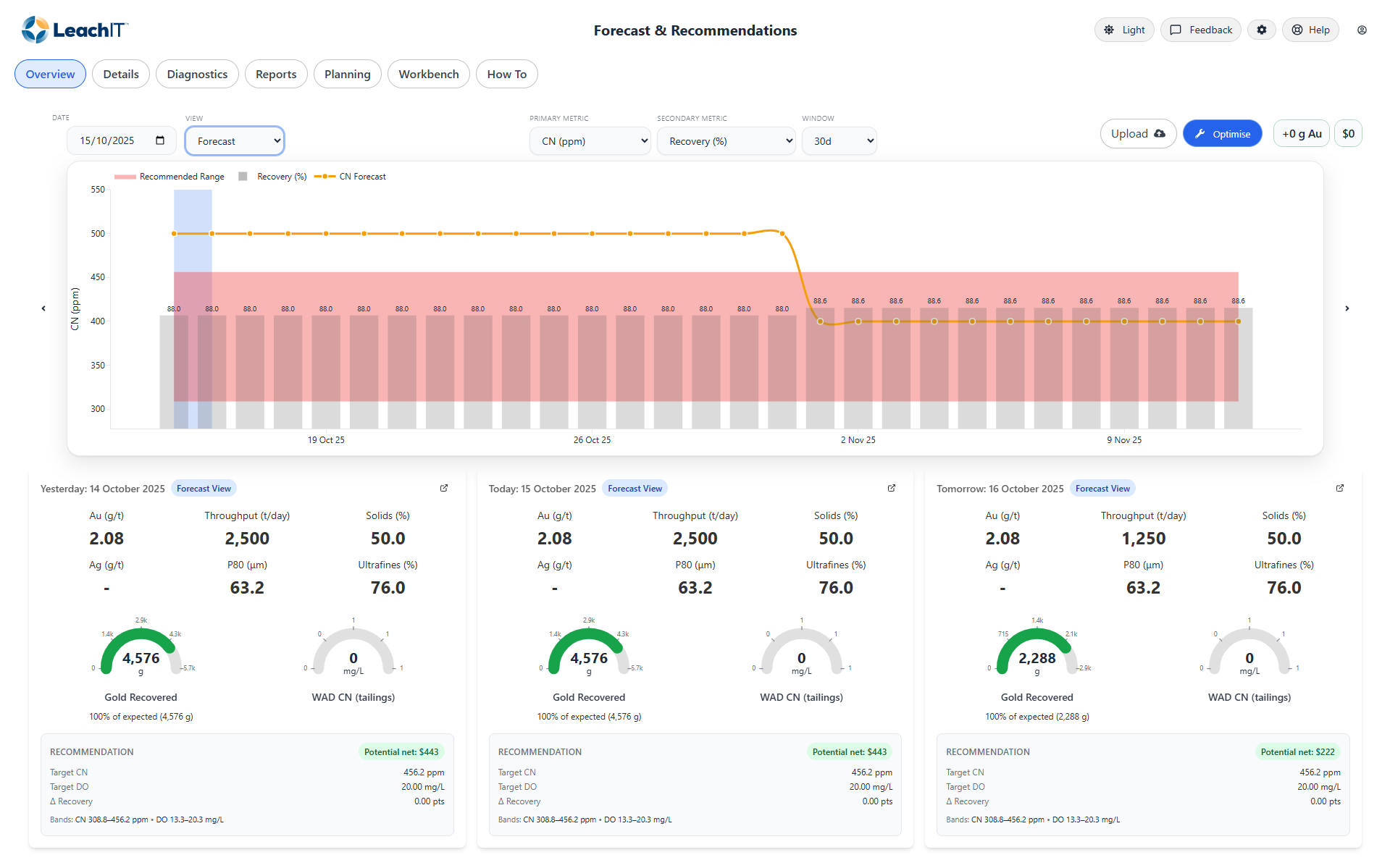
Task: Click the chart previous arrow
Action: (43, 308)
